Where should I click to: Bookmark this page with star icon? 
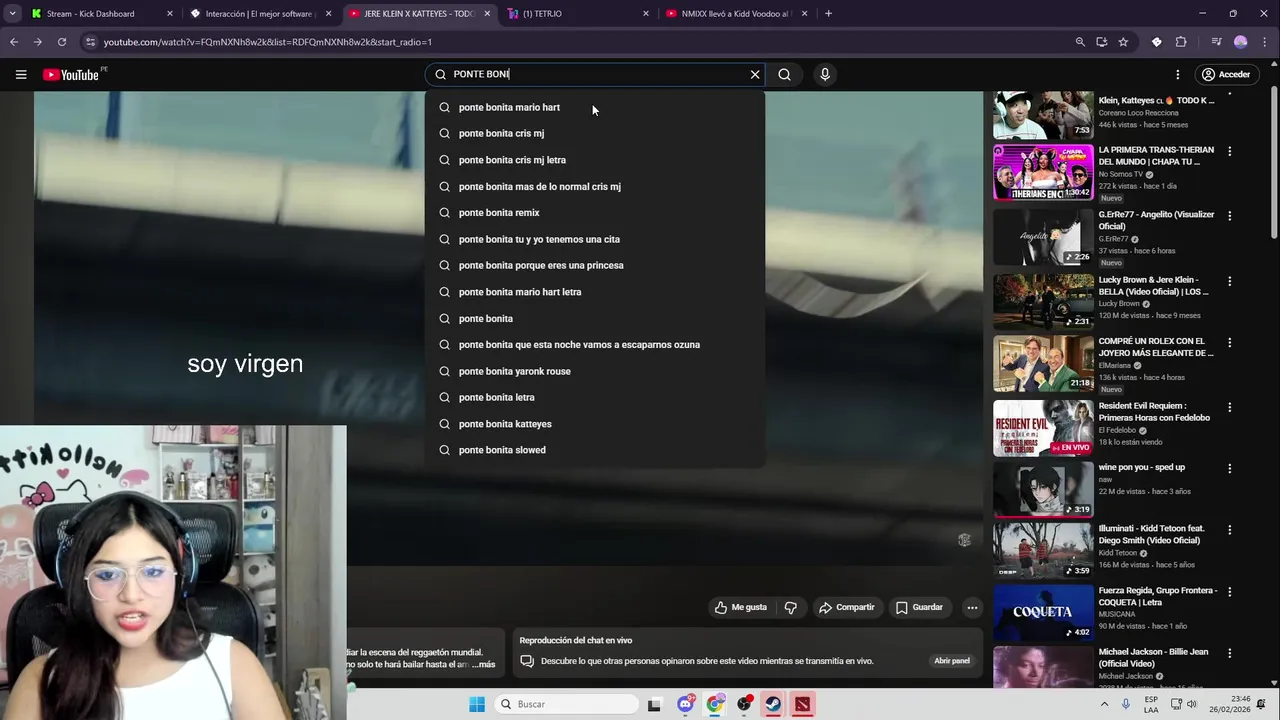[1123, 42]
